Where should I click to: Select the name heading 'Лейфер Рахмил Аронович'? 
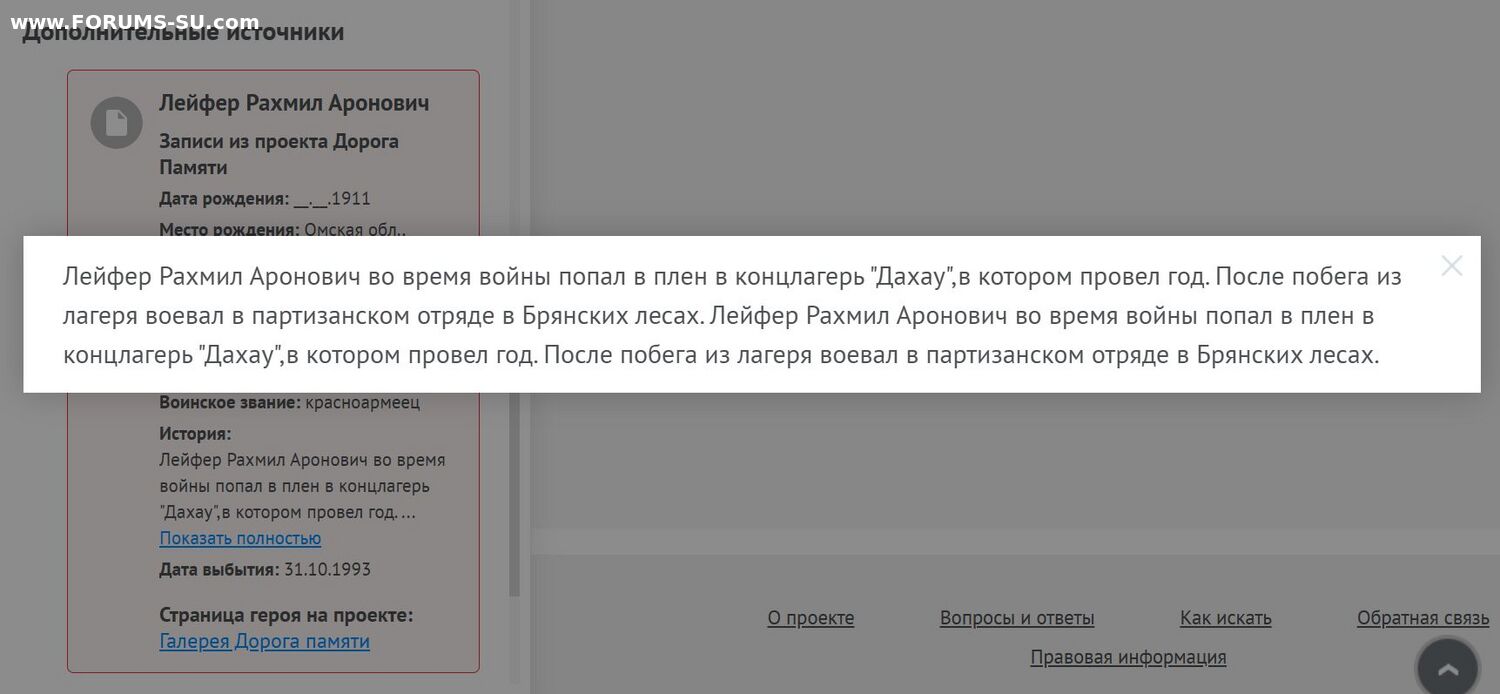tap(294, 103)
